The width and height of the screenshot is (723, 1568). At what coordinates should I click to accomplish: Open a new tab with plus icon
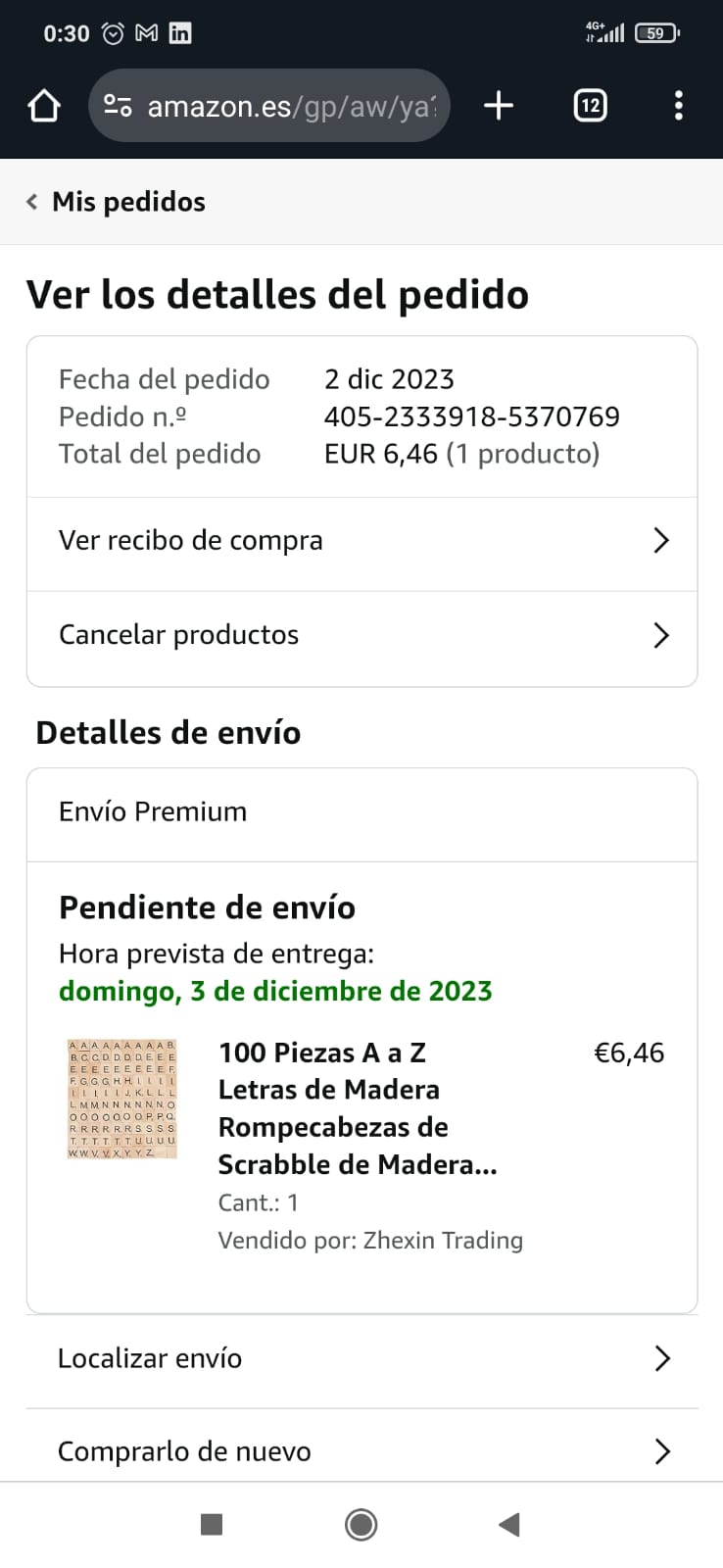499,106
